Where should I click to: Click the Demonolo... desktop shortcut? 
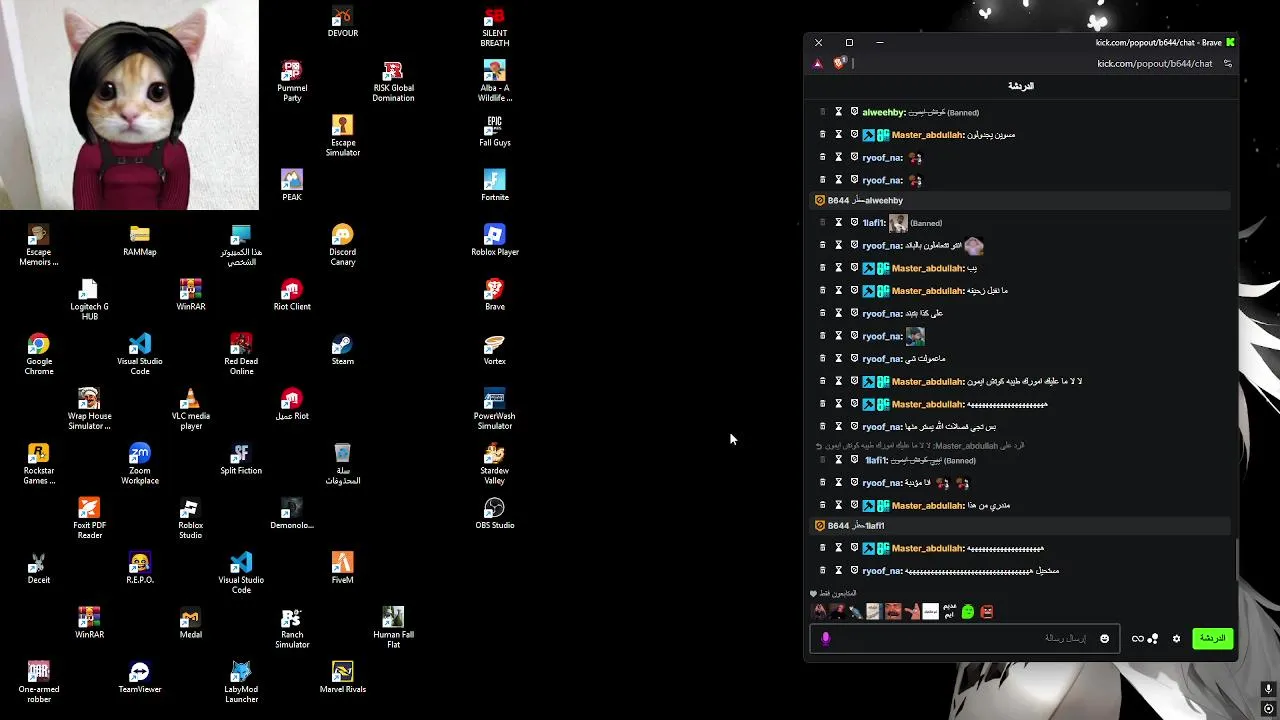(292, 514)
